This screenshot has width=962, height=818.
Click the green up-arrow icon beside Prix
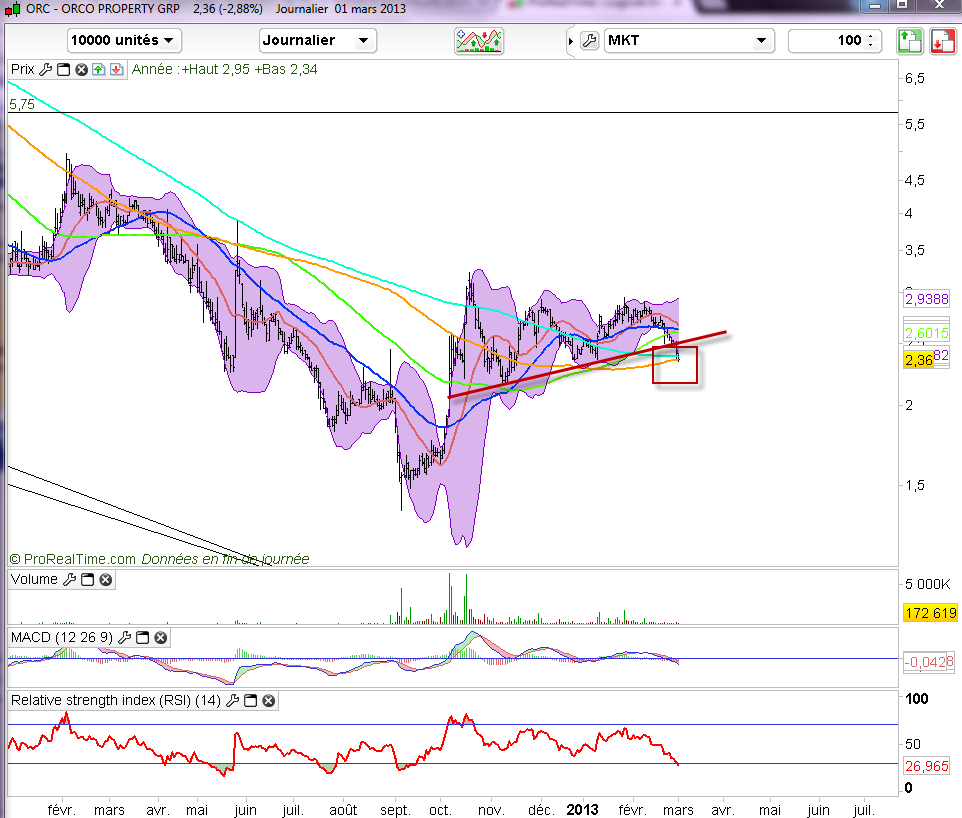98,70
